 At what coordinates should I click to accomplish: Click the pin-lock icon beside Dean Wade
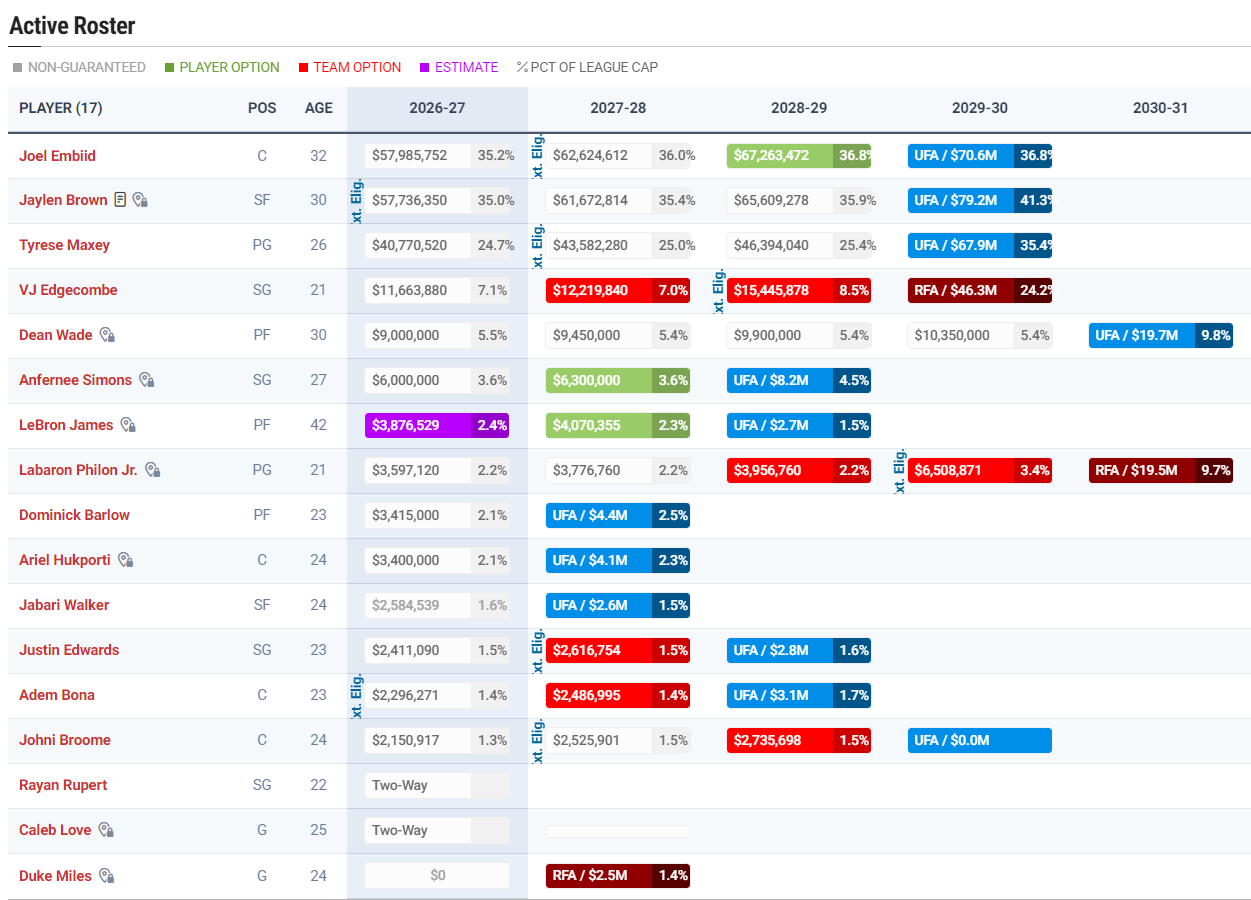coord(107,335)
